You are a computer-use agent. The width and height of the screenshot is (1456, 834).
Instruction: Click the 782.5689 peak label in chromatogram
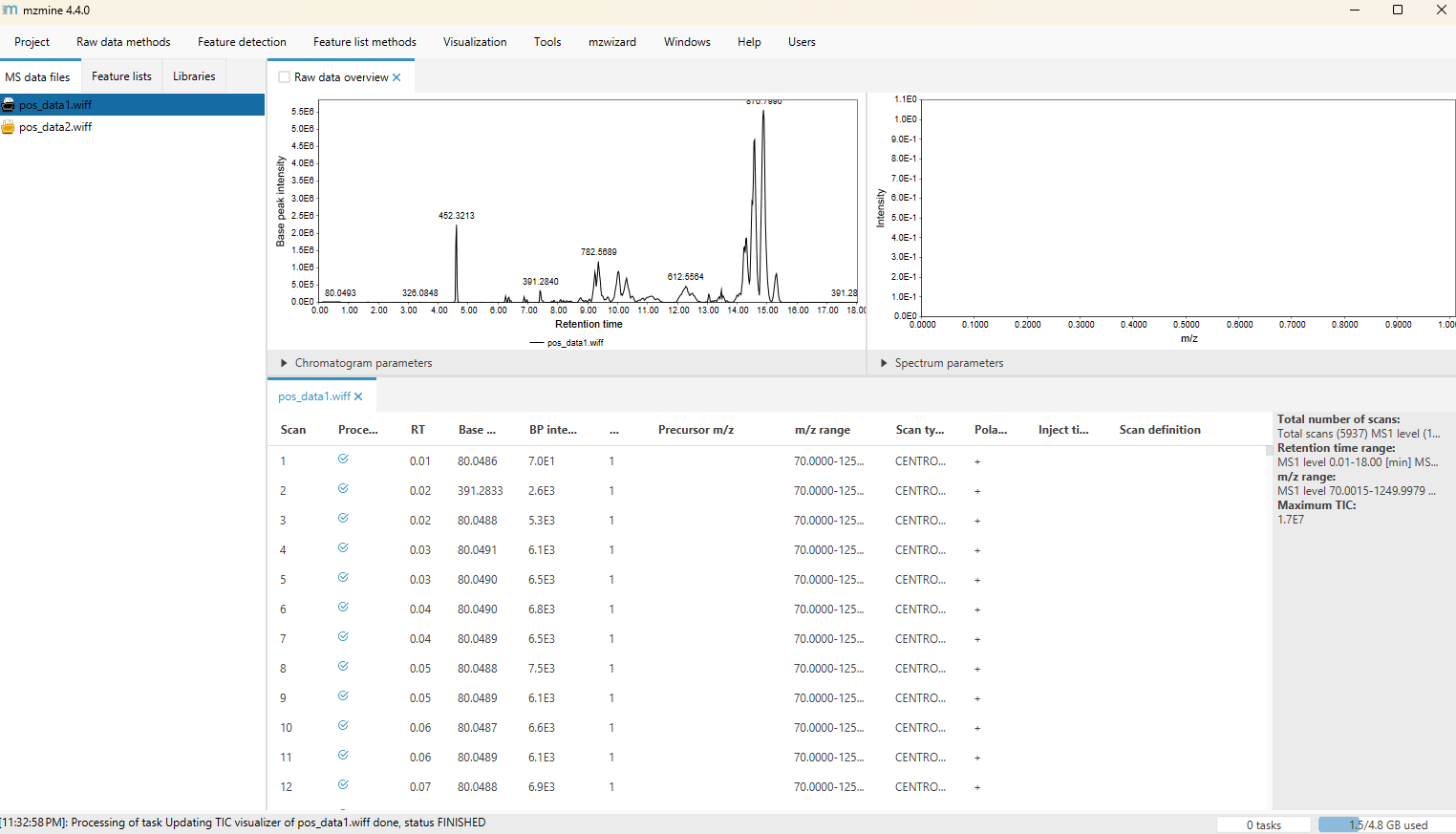(x=599, y=252)
